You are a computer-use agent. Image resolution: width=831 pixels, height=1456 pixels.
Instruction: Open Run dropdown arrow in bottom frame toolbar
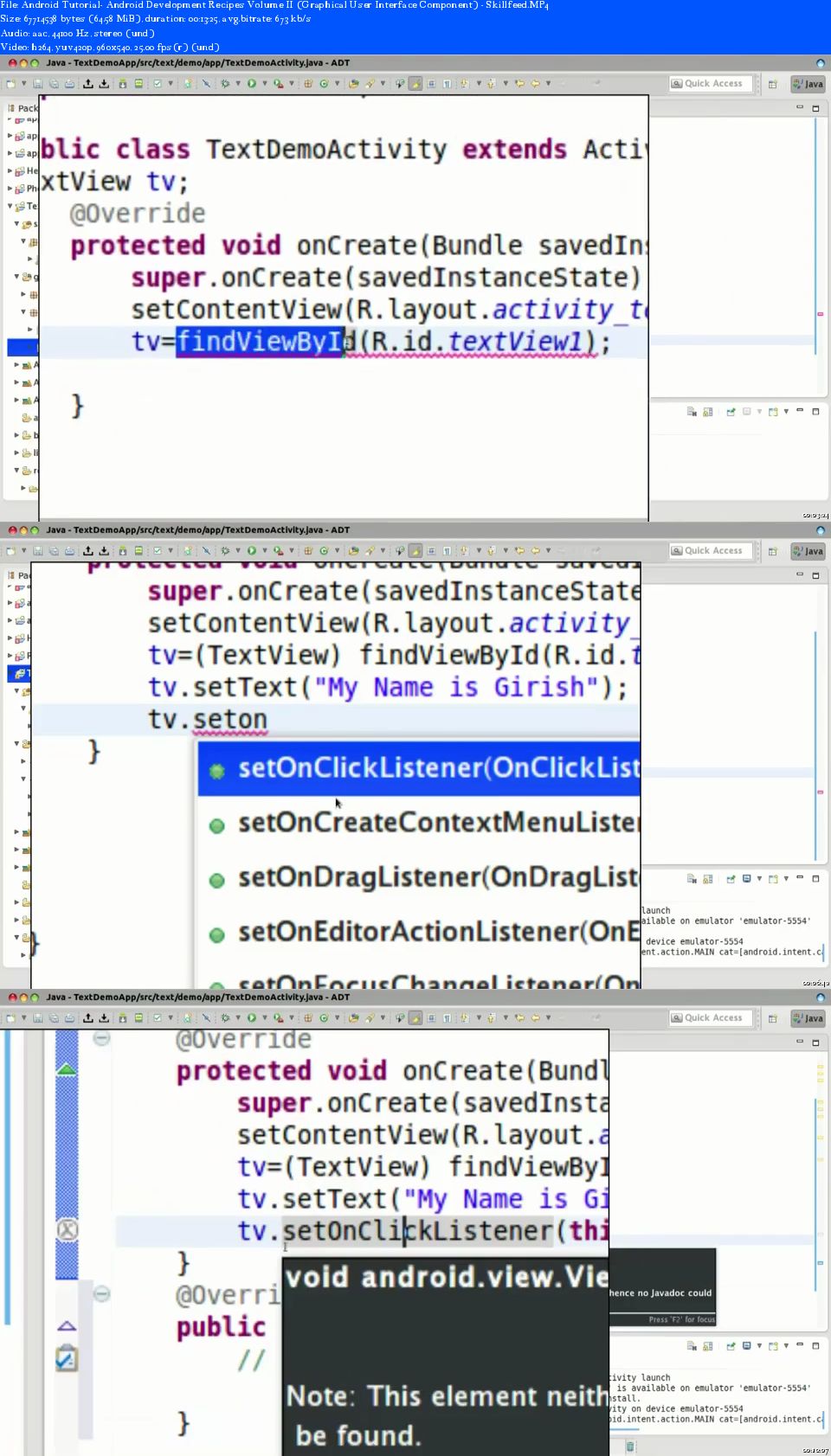[264, 1018]
